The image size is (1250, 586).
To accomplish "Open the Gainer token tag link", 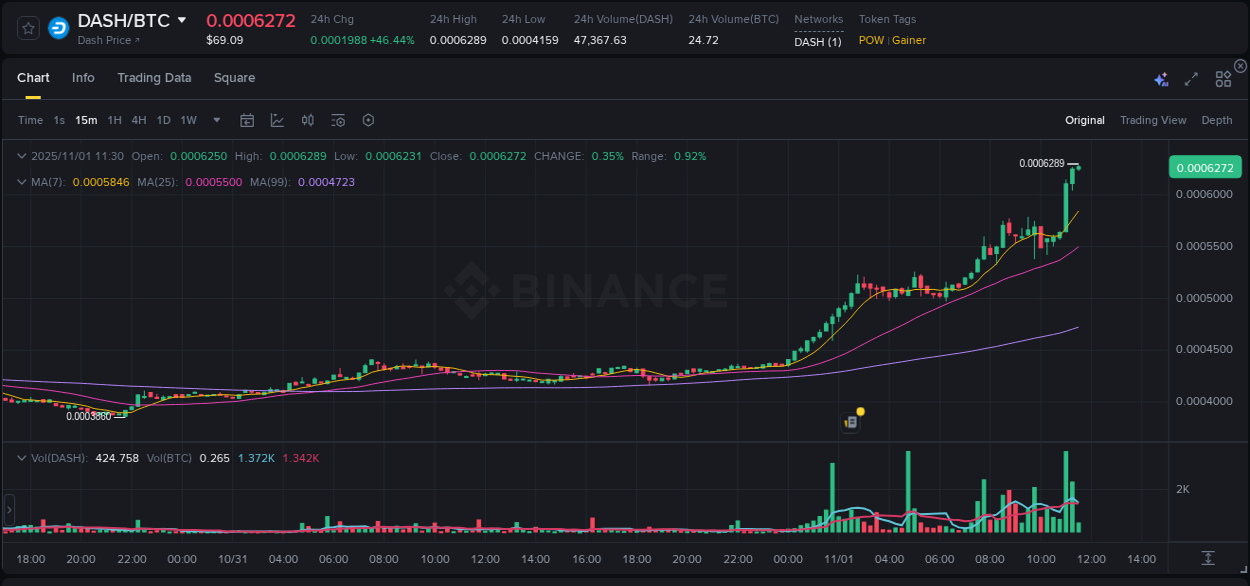I will [x=908, y=40].
